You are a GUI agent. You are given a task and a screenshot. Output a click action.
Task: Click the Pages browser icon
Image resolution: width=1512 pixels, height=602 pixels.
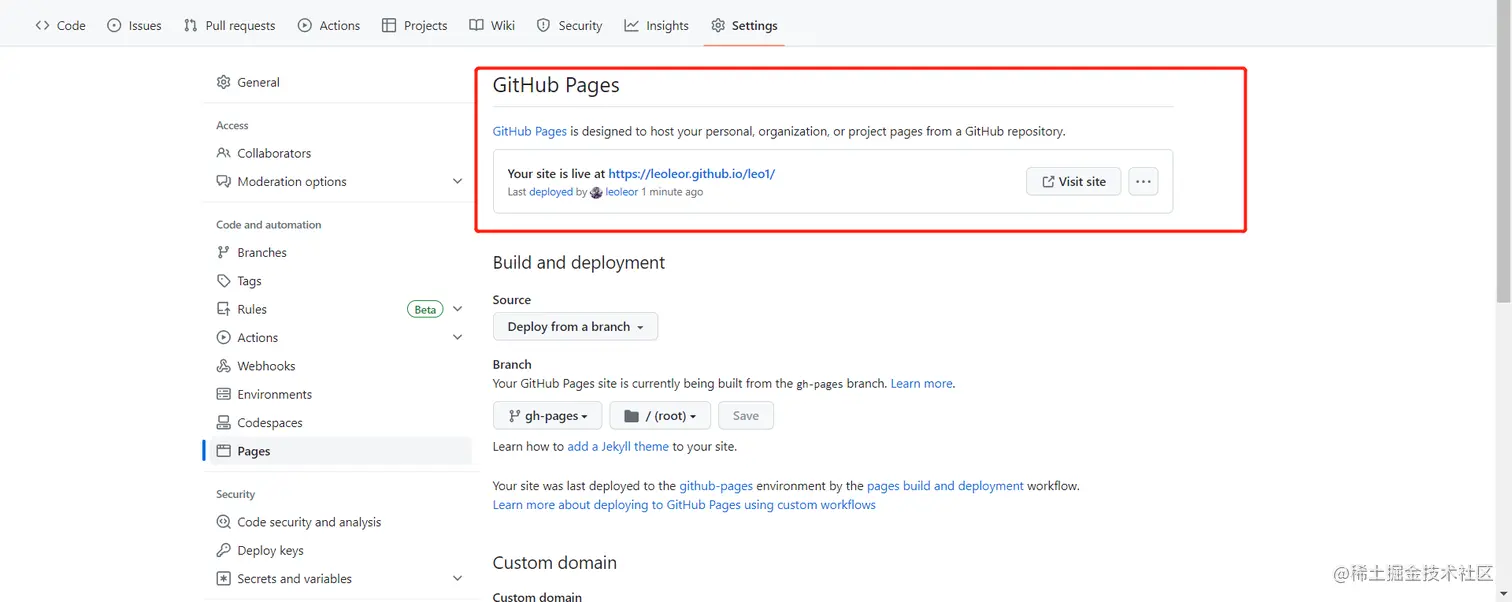click(224, 451)
